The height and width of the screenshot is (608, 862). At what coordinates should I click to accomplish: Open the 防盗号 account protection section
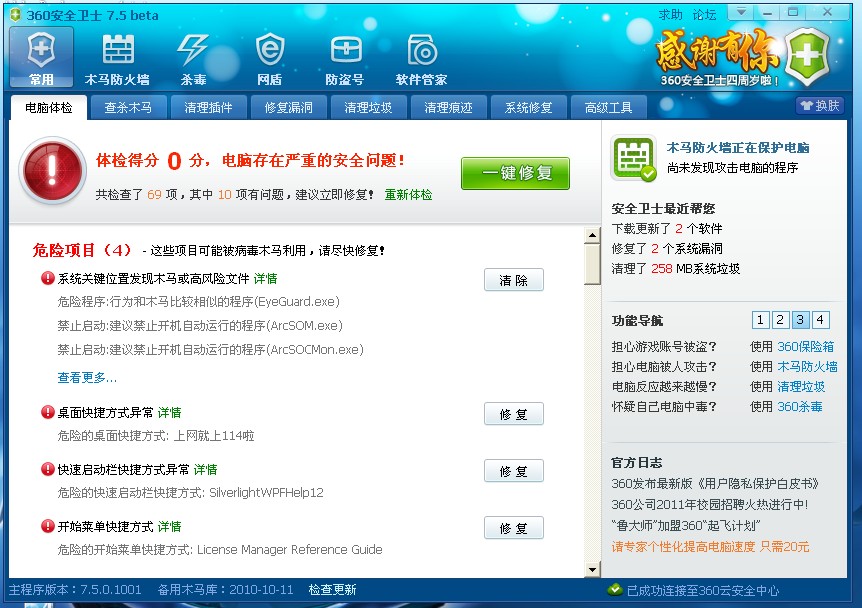point(345,59)
